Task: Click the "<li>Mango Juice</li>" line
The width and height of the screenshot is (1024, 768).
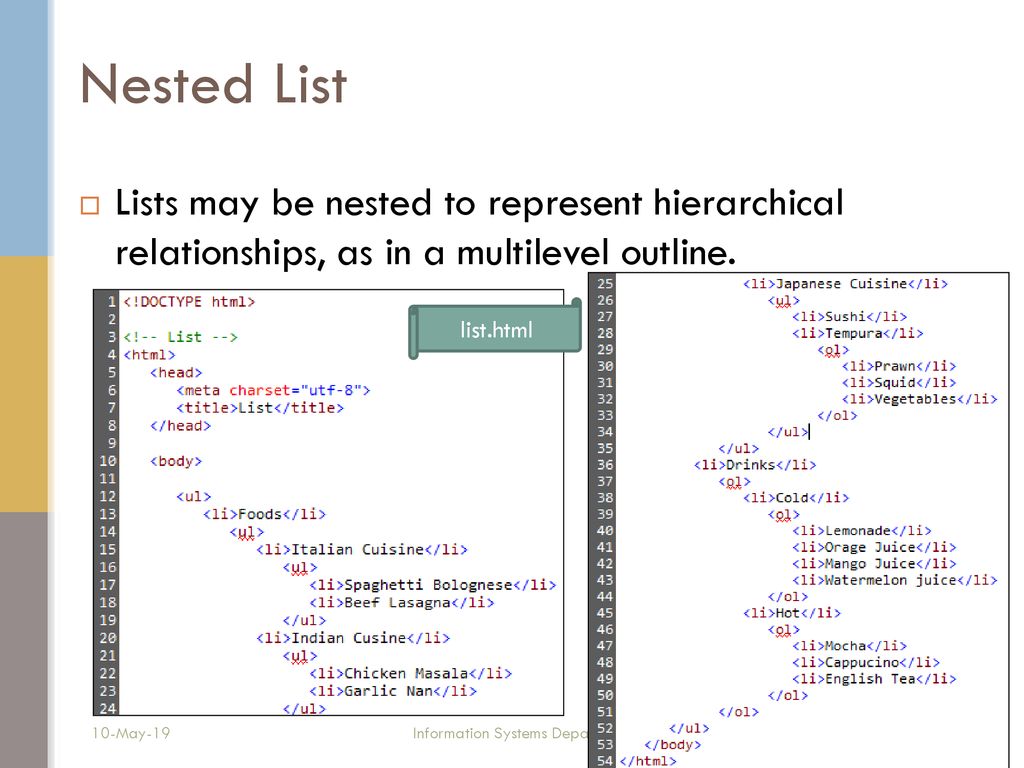Action: [x=874, y=563]
